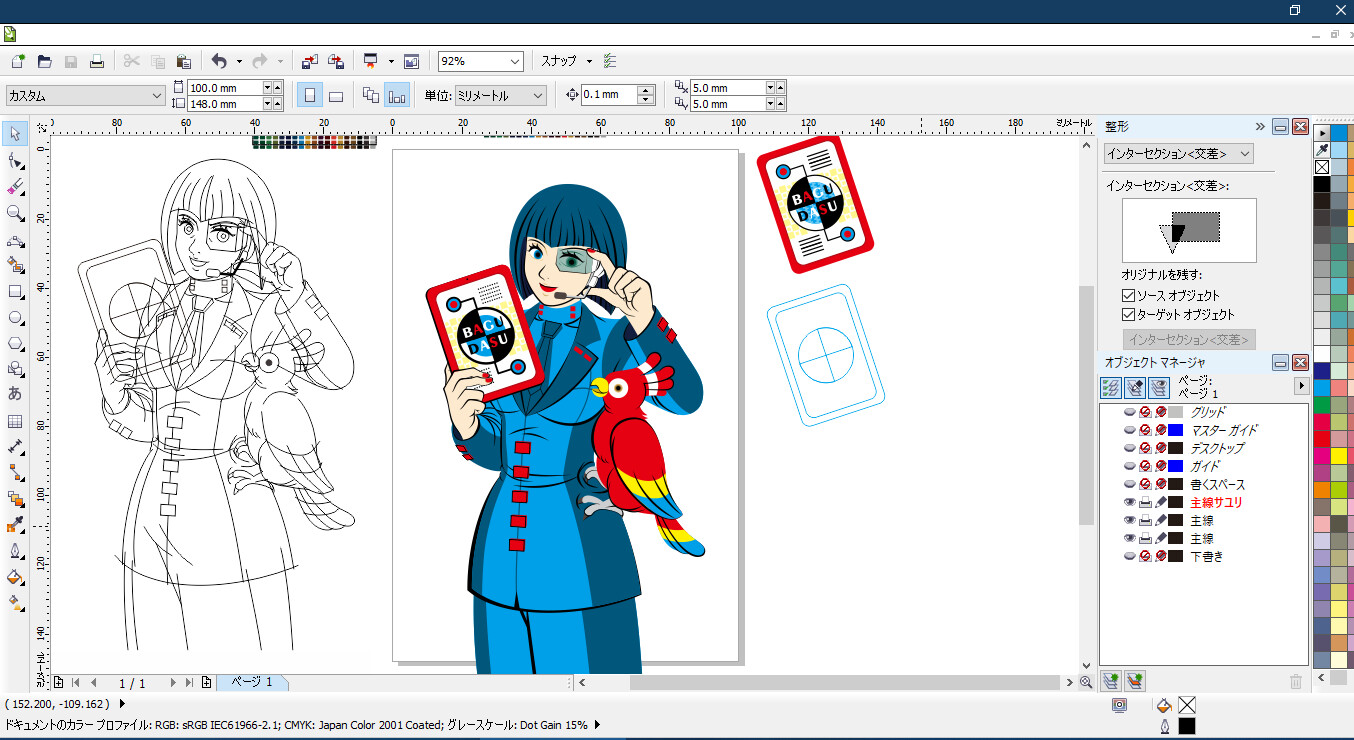Image resolution: width=1354 pixels, height=740 pixels.
Task: Select the マスター ガイド layer row
Action: (1204, 430)
